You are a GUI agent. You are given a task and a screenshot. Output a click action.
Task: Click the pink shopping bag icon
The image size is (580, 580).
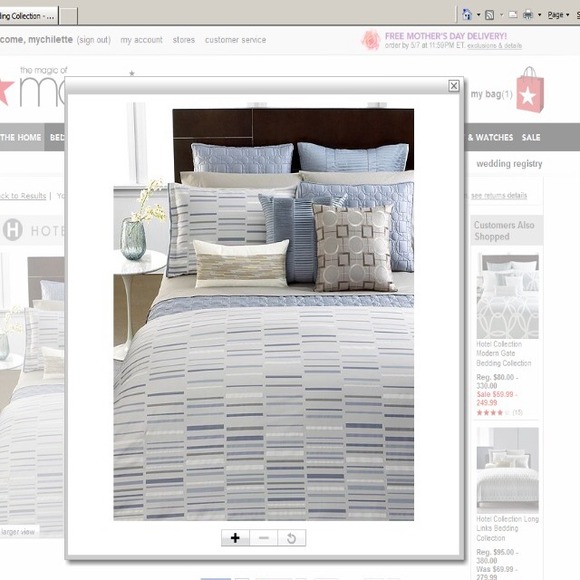coord(530,90)
